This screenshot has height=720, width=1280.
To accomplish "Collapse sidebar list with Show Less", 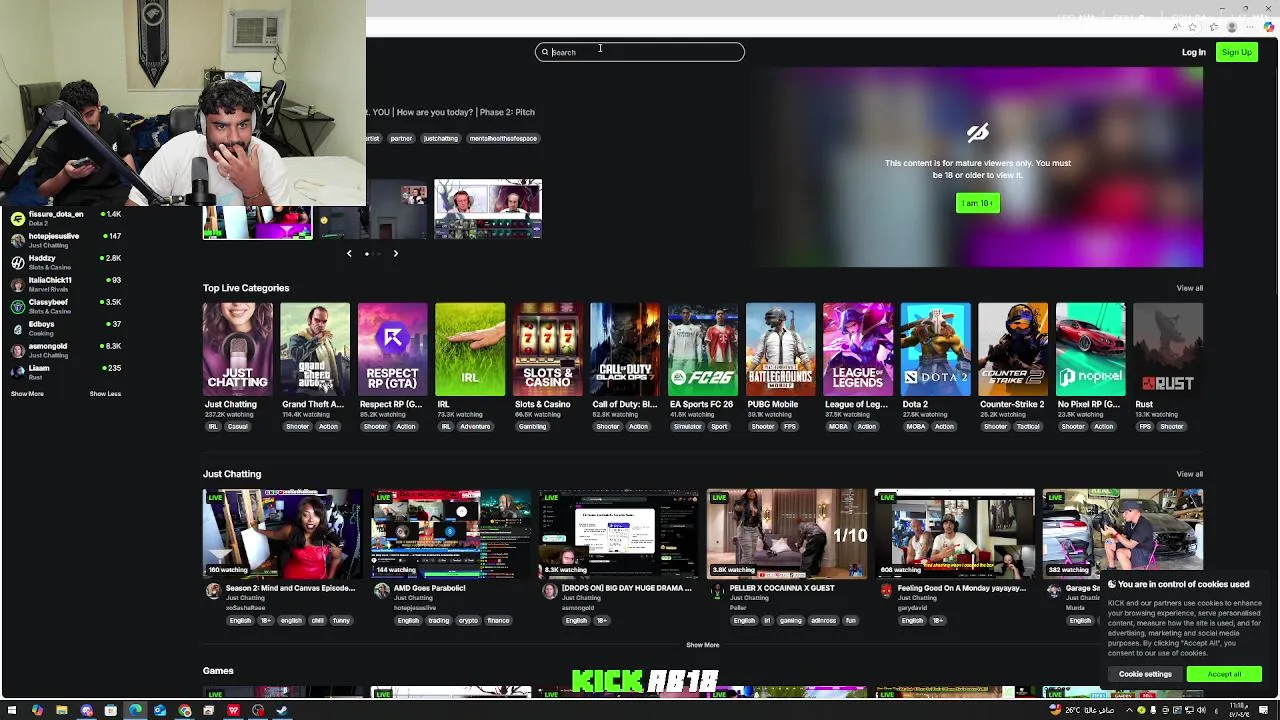I will (x=105, y=394).
